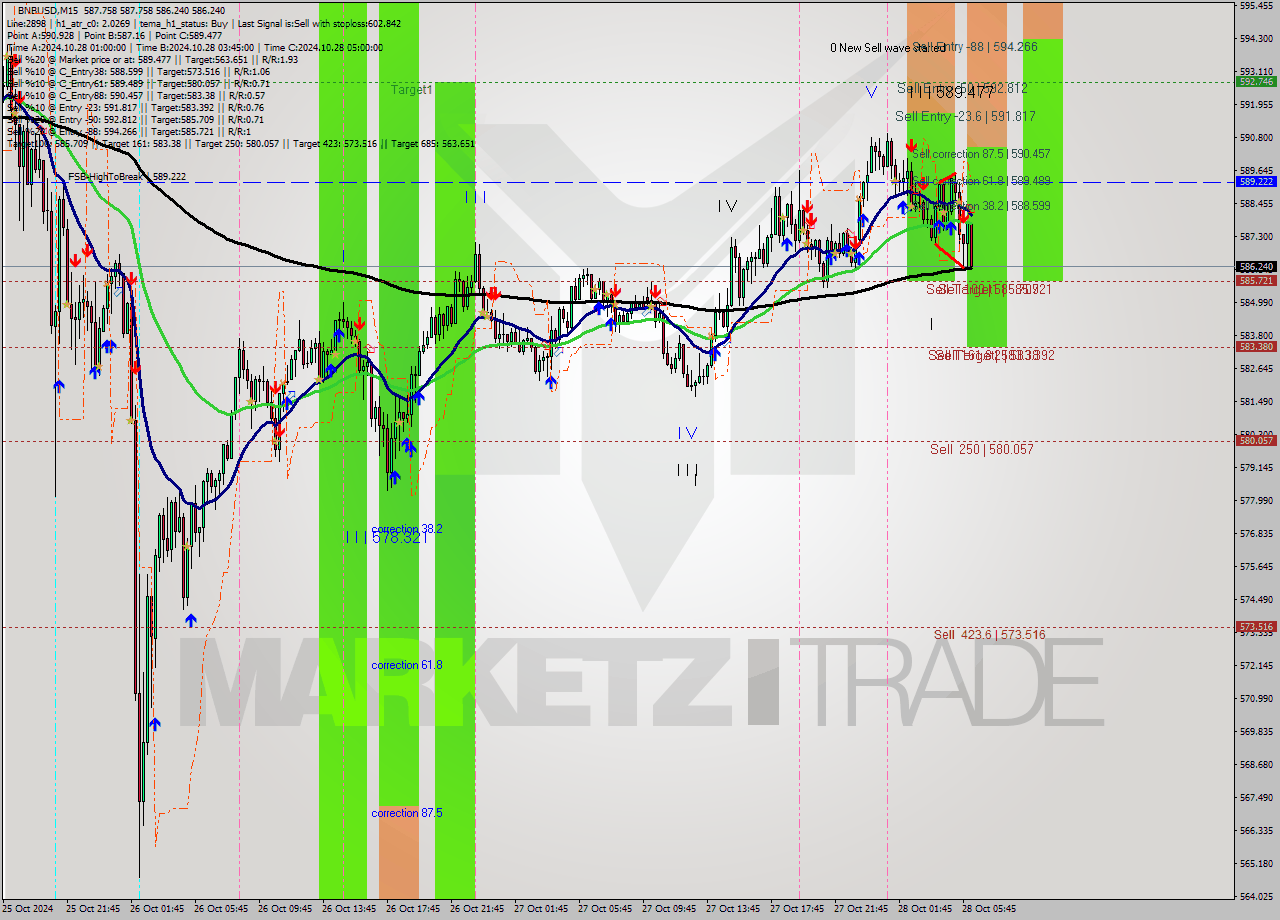1280x920 pixels.
Task: Click the 'FSB-HighToBreak | 589.222' label
Action: click(x=127, y=176)
